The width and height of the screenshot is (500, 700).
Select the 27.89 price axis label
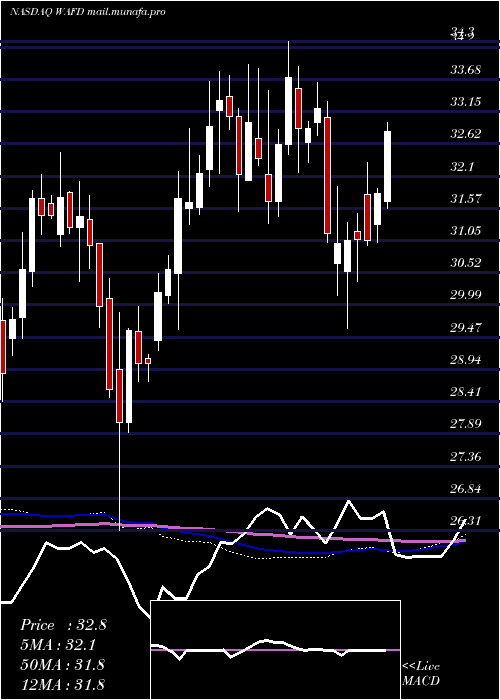click(465, 423)
